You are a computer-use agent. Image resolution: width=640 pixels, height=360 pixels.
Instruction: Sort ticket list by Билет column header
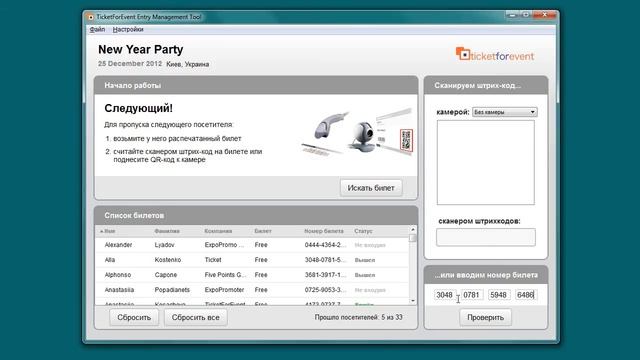tap(263, 231)
